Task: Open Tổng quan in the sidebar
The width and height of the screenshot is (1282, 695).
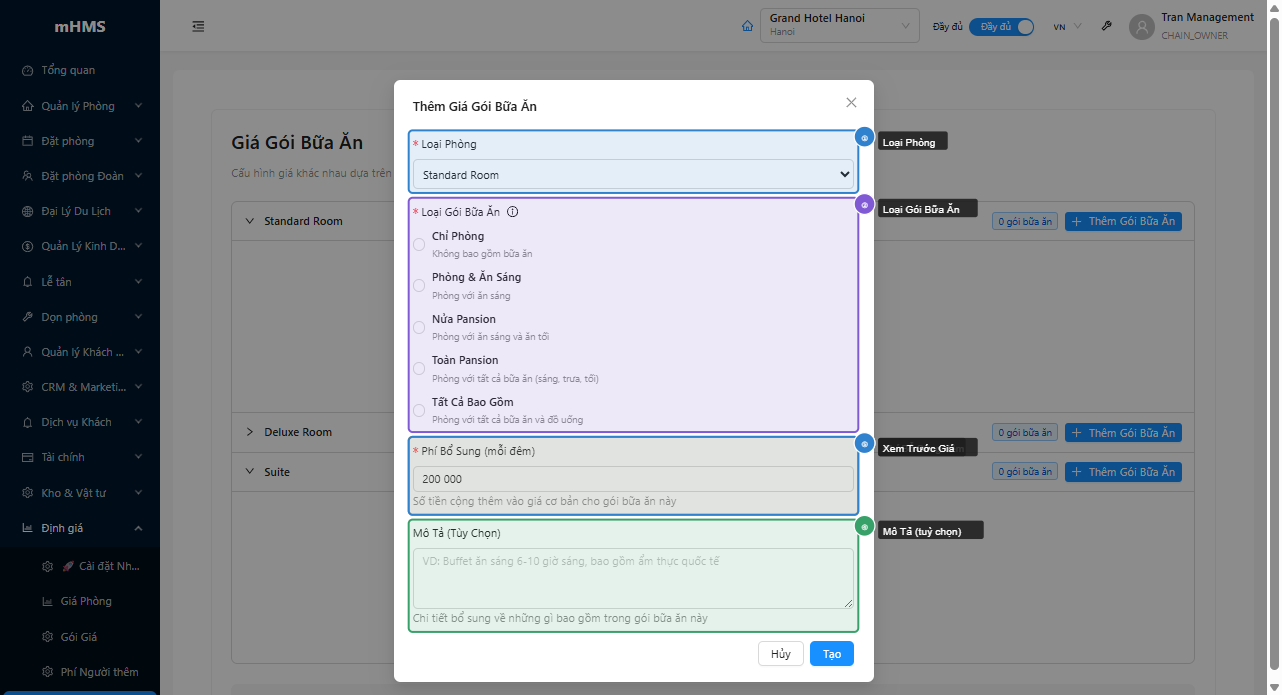Action: (68, 71)
